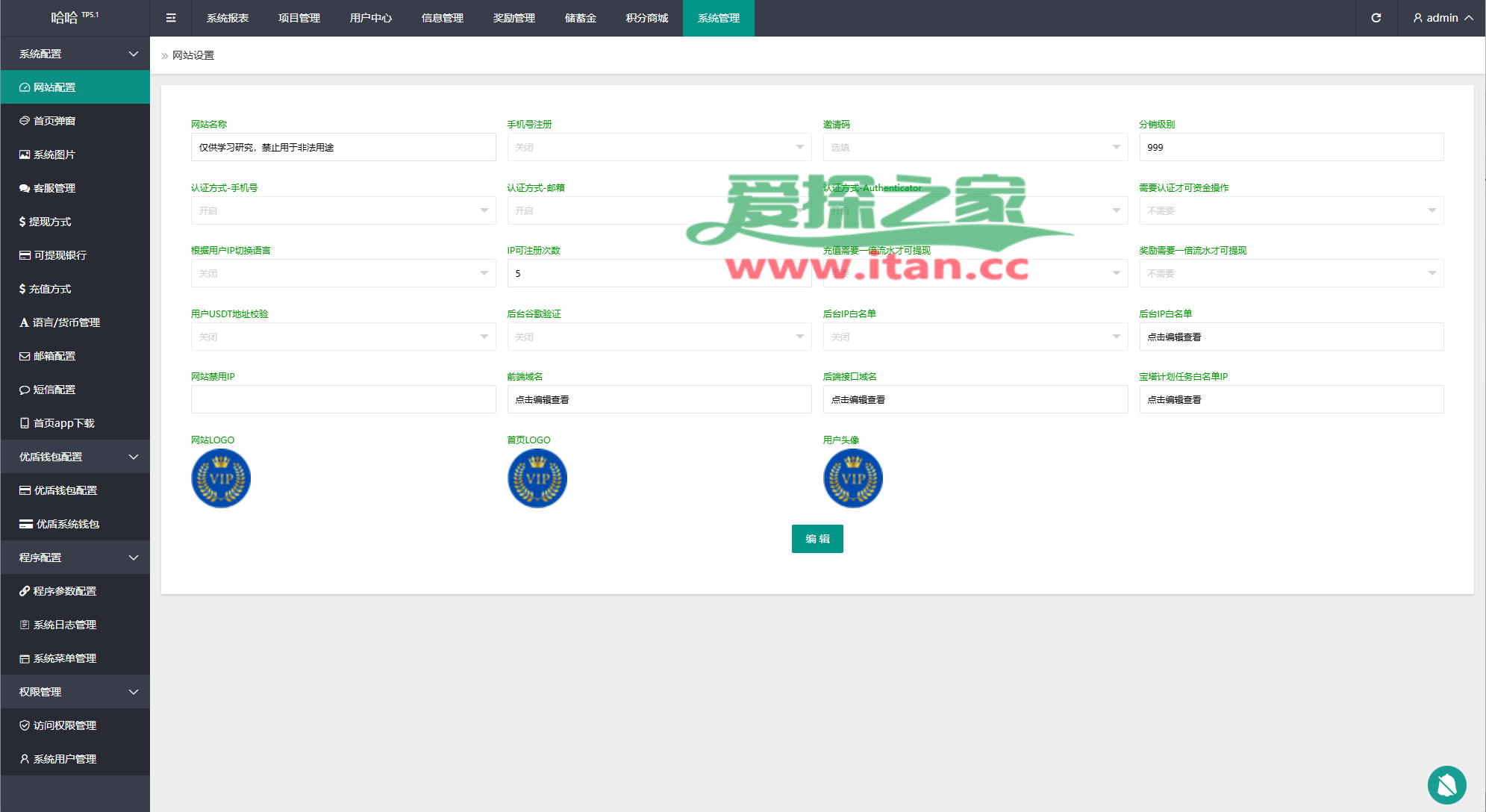The image size is (1486, 812).
Task: Click the sidebar collapse hamburger icon
Action: 171,18
